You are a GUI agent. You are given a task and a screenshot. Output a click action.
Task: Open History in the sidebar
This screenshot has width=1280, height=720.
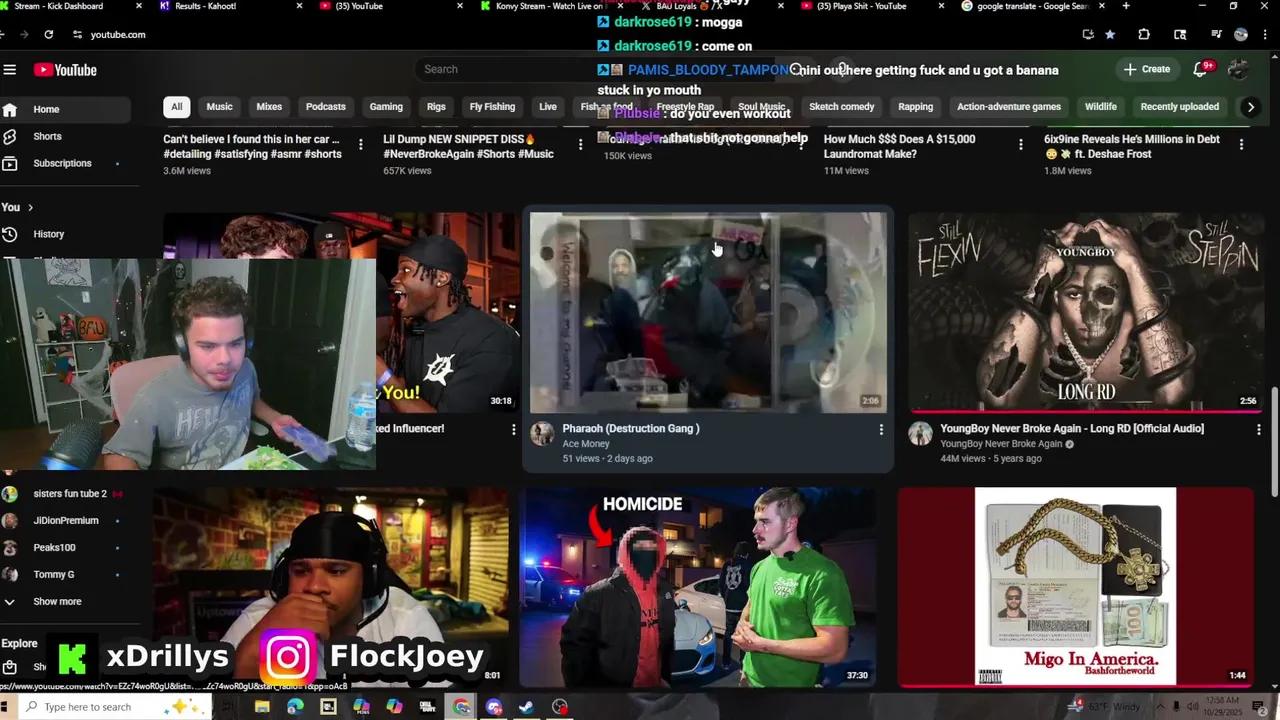tap(66, 234)
